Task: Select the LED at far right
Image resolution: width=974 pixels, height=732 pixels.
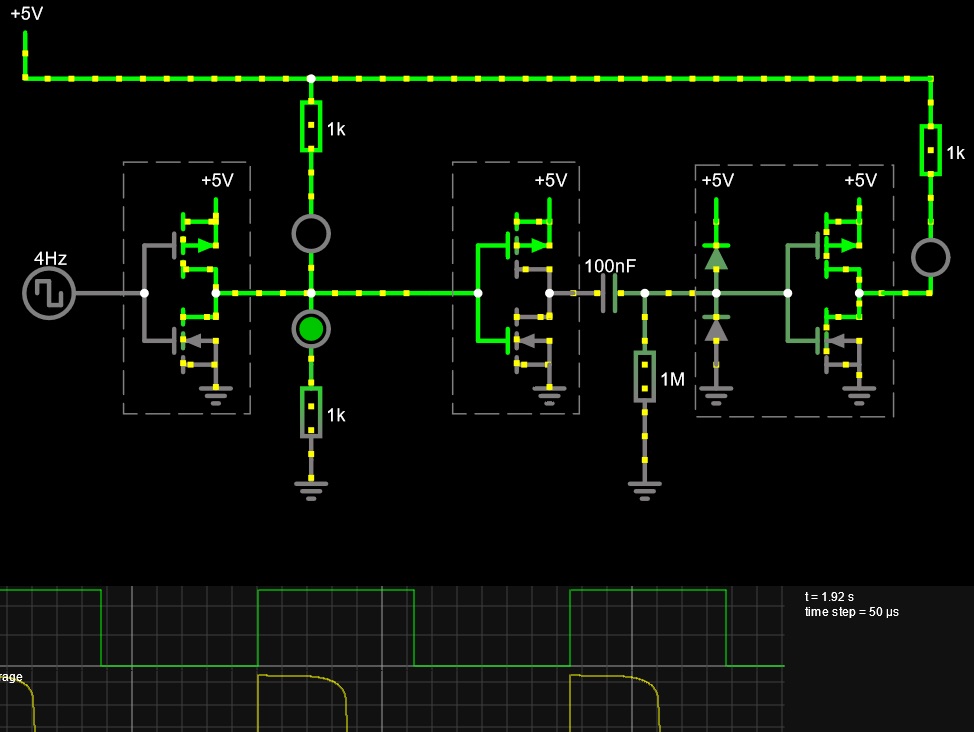Action: (931, 257)
